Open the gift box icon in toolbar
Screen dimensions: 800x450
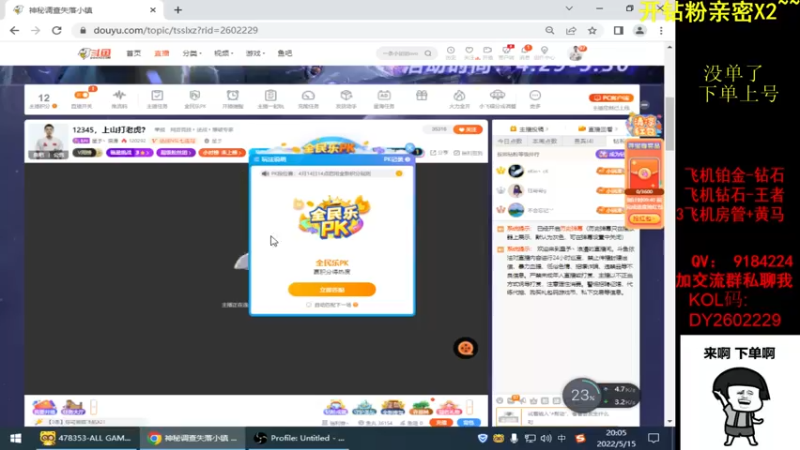(421, 95)
